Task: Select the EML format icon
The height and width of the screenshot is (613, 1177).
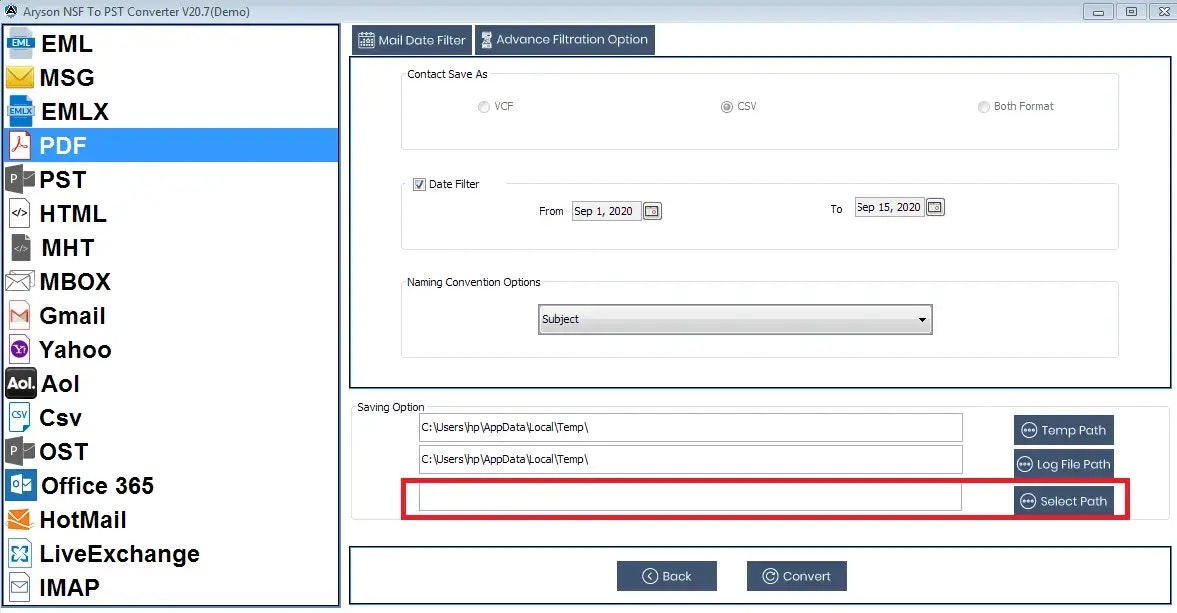Action: [x=20, y=44]
